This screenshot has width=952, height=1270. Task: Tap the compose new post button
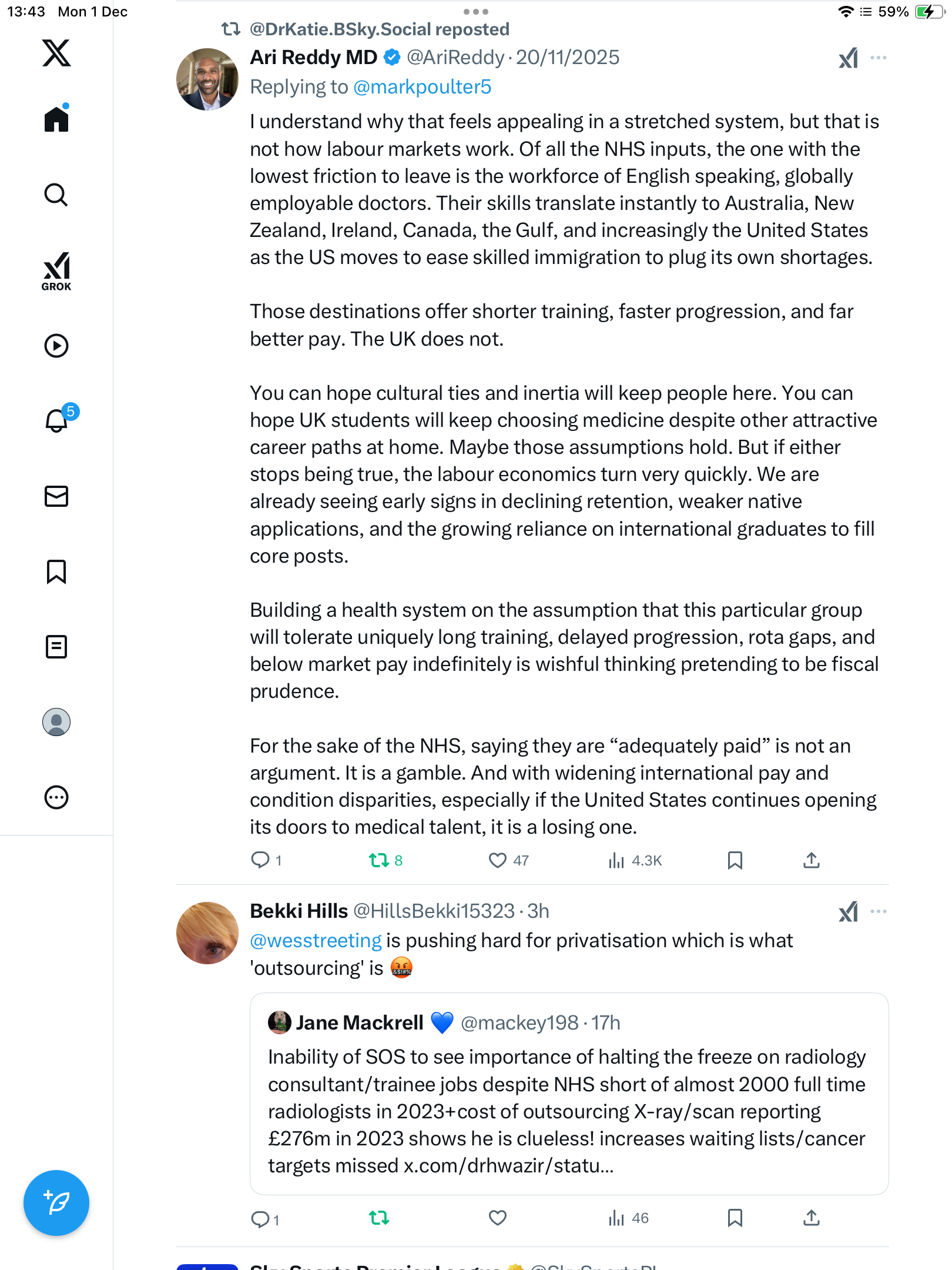56,1203
